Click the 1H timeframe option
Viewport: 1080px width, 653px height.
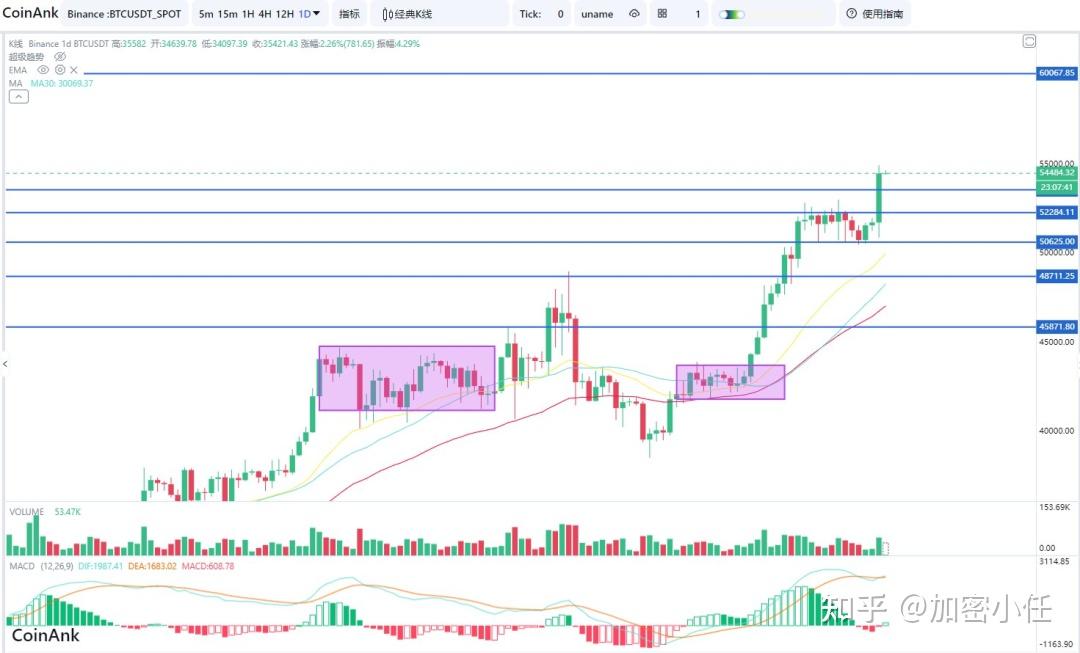click(246, 14)
